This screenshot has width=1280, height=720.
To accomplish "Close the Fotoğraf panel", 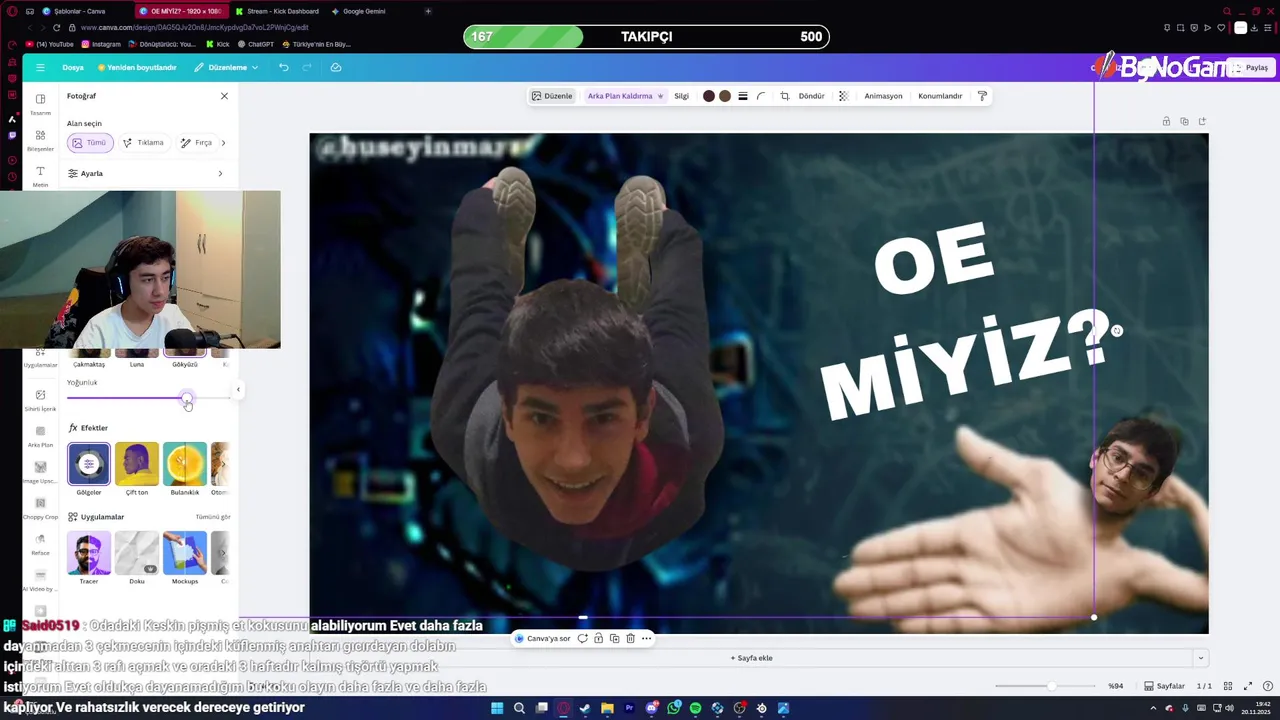I will (x=224, y=96).
